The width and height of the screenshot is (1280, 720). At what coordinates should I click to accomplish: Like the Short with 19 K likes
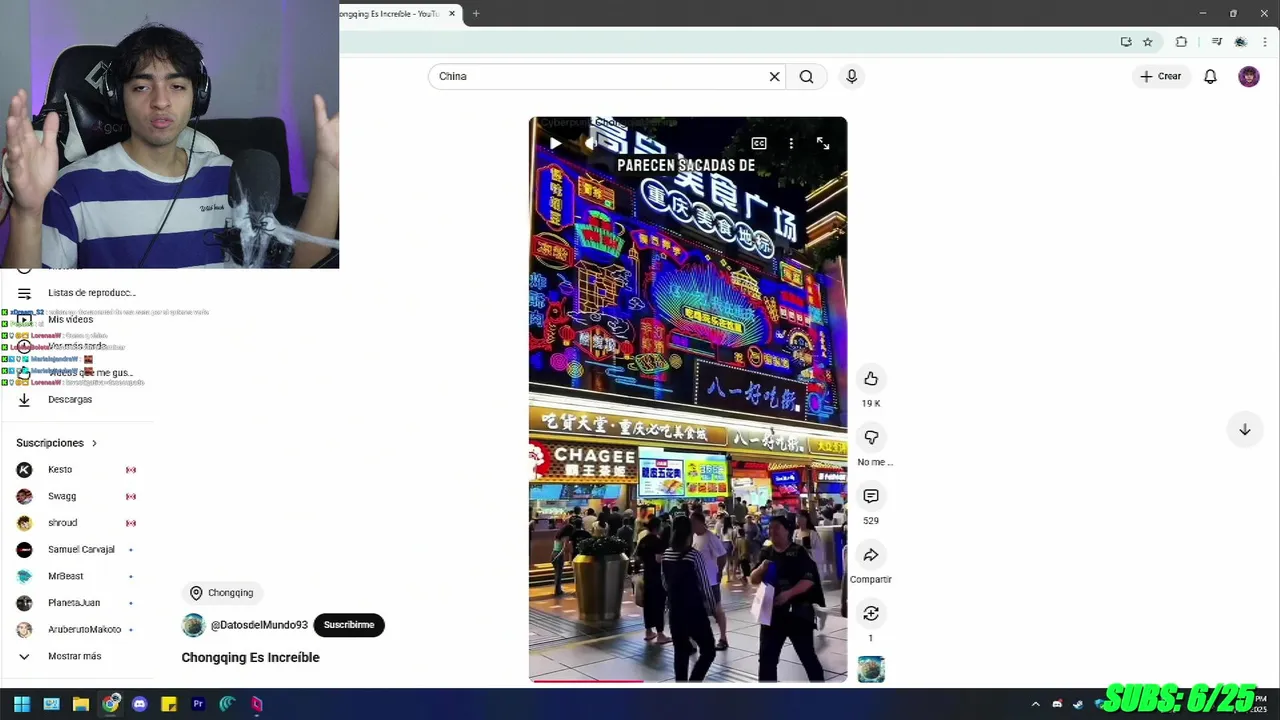pos(871,378)
